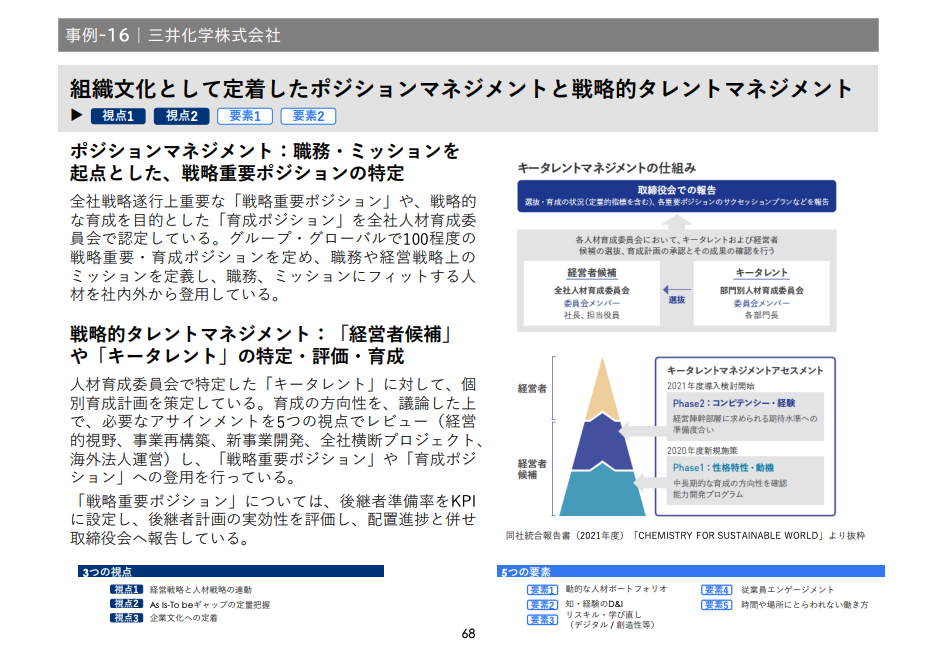Select the 3つの視点 legend header bar
938x646 pixels.
point(231,572)
